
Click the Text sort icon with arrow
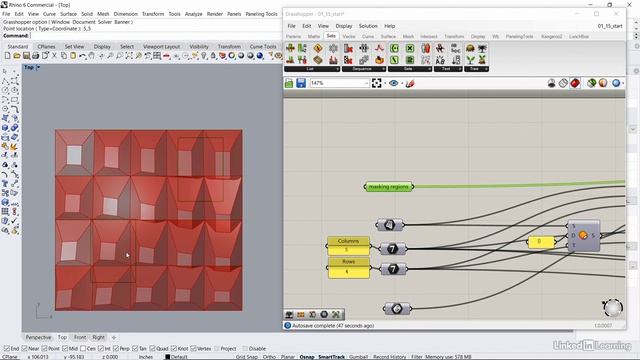(x=456, y=60)
